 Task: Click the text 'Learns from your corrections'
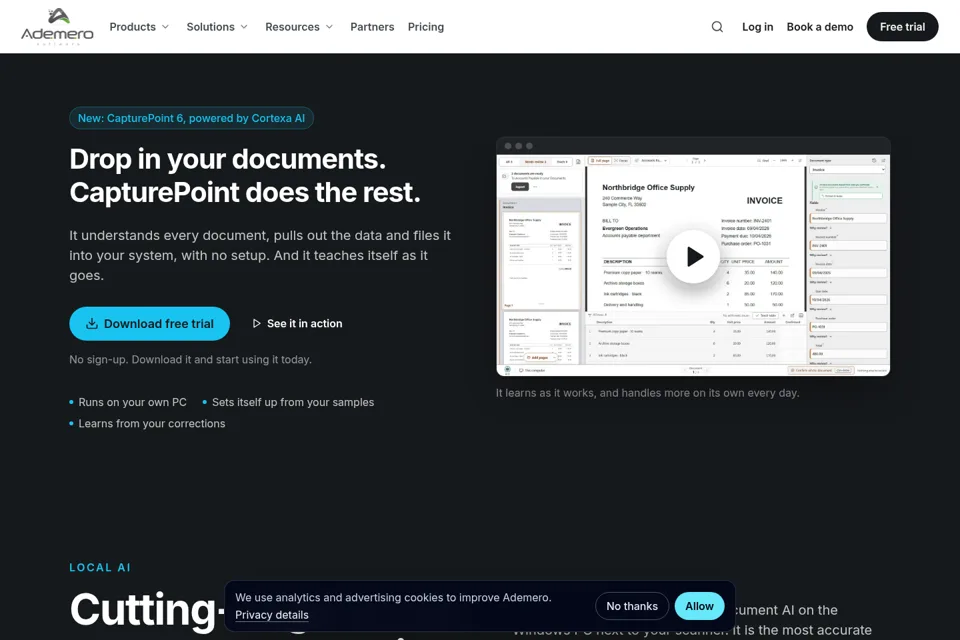pos(152,424)
